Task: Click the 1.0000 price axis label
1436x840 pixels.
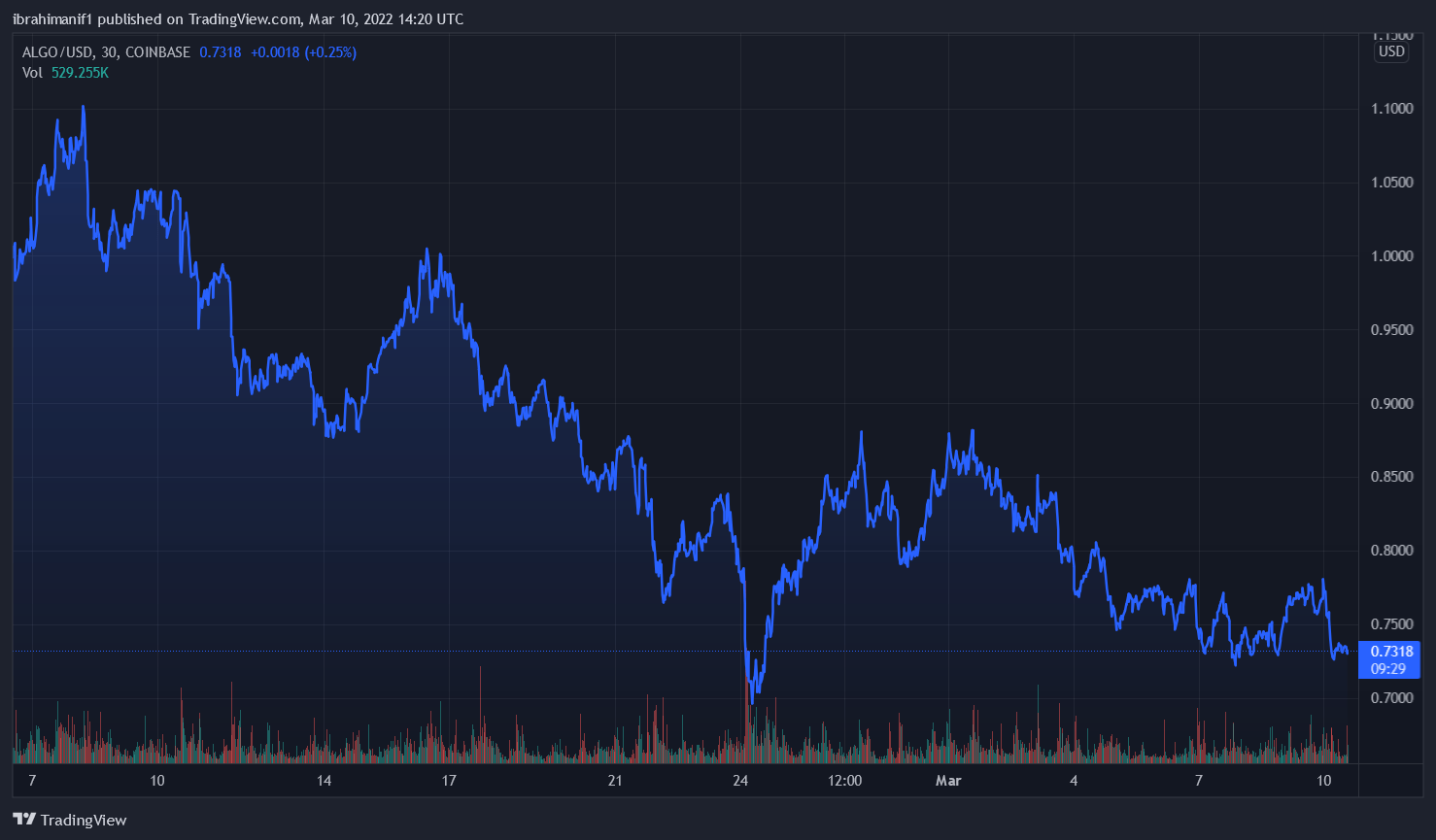Action: 1391,256
